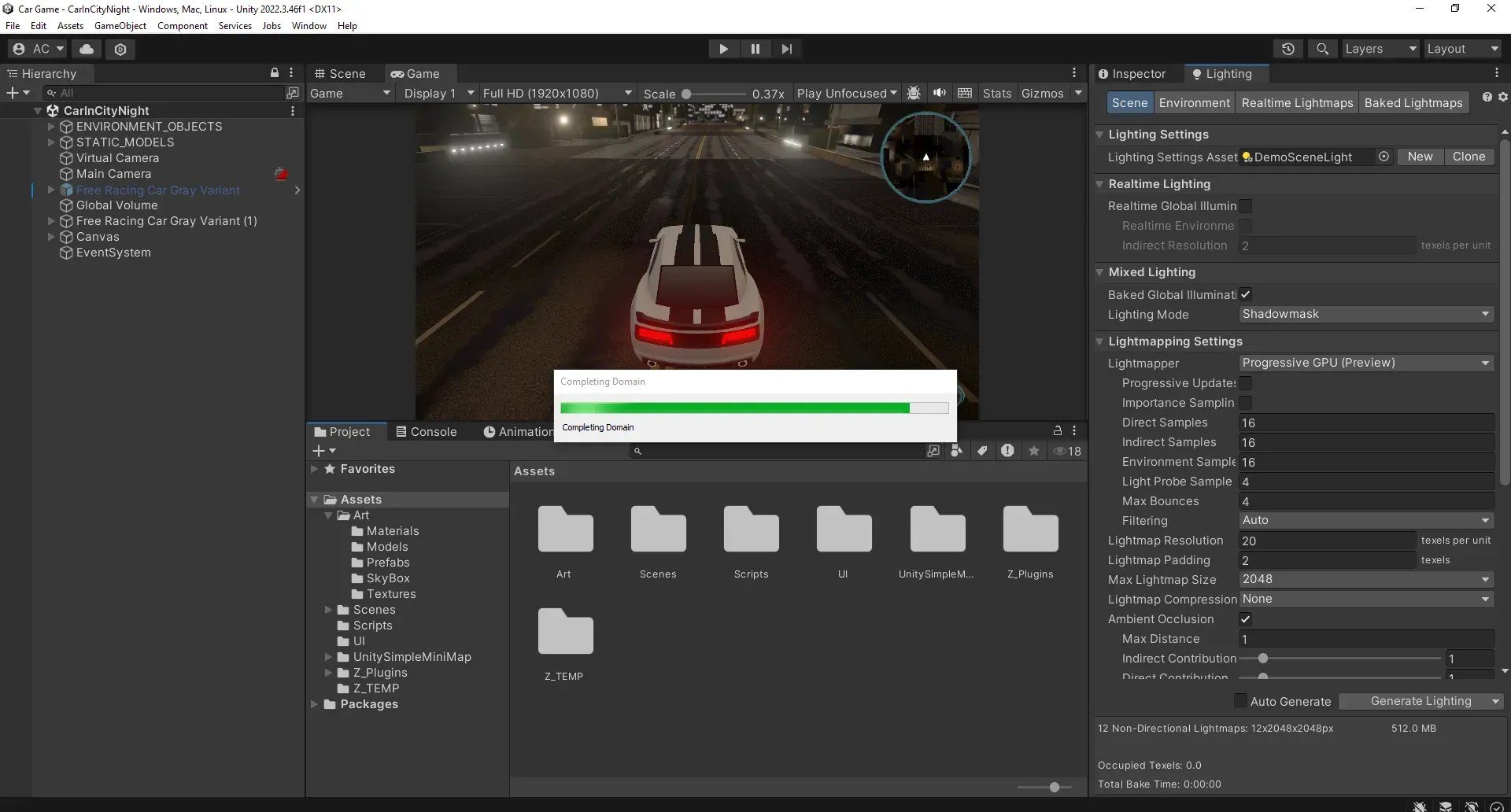
Task: Open the Hierarchy panel more options menu
Action: 291,72
